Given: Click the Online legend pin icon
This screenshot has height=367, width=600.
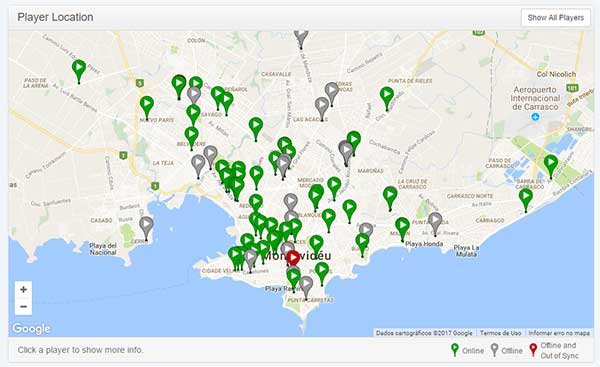Looking at the screenshot, I should 455,350.
